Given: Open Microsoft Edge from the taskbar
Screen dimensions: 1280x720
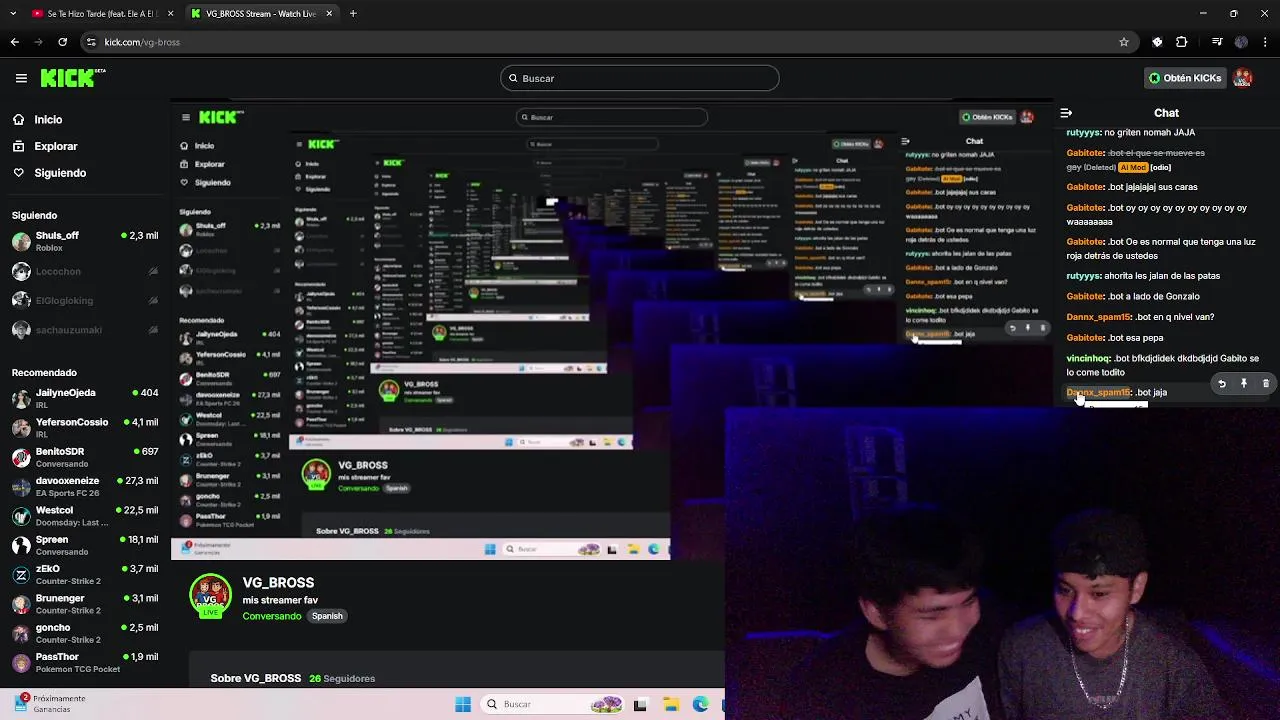Looking at the screenshot, I should 701,704.
